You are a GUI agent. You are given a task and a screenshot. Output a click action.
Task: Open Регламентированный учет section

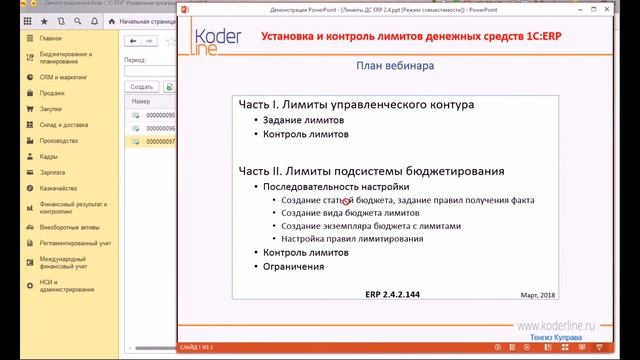point(76,243)
